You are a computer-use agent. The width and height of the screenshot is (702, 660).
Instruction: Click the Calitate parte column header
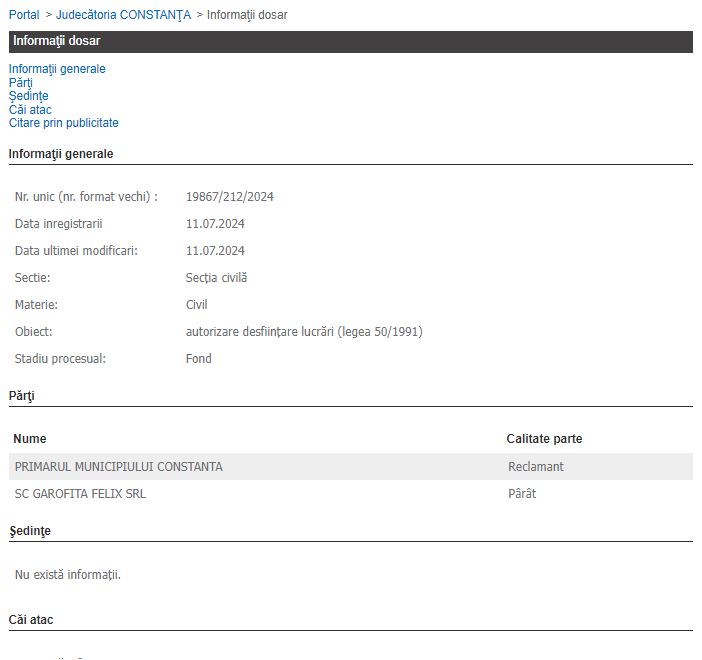pyautogui.click(x=544, y=439)
